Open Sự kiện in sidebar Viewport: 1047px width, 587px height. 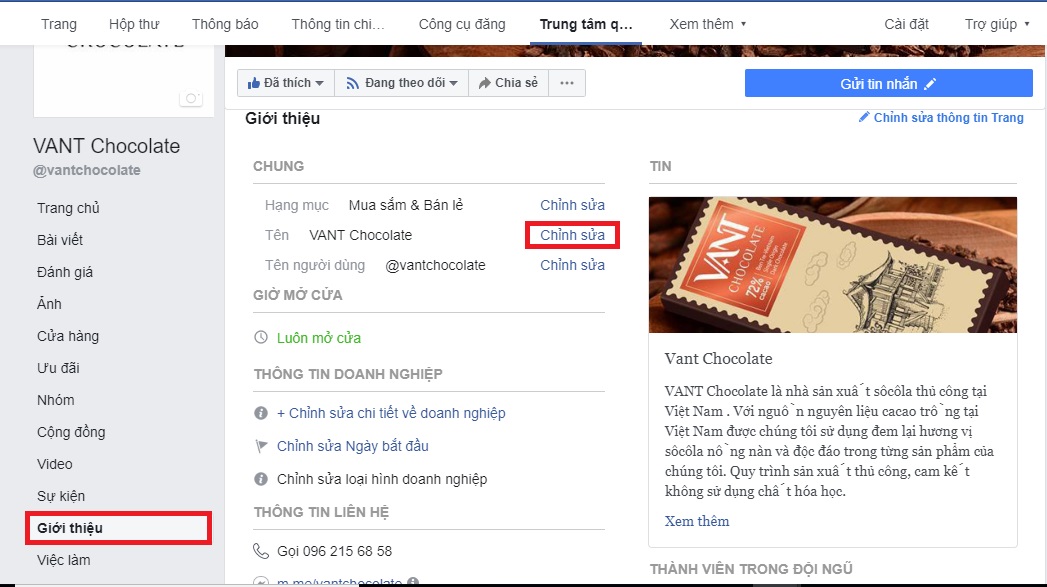[x=61, y=496]
